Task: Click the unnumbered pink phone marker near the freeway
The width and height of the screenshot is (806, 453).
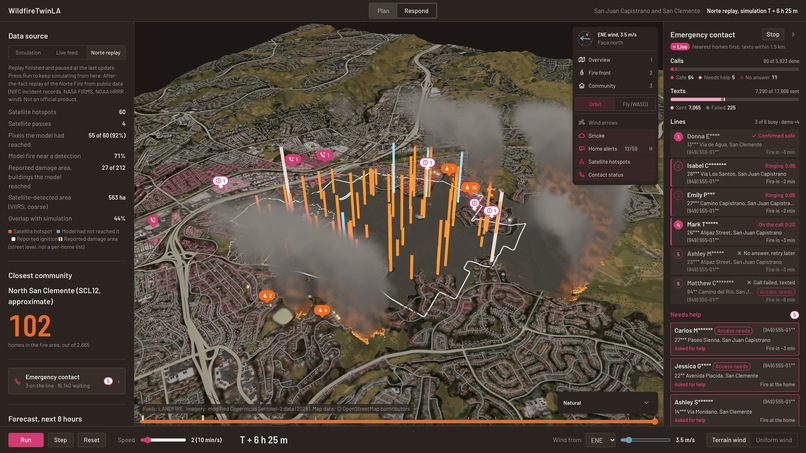Action: (153, 221)
